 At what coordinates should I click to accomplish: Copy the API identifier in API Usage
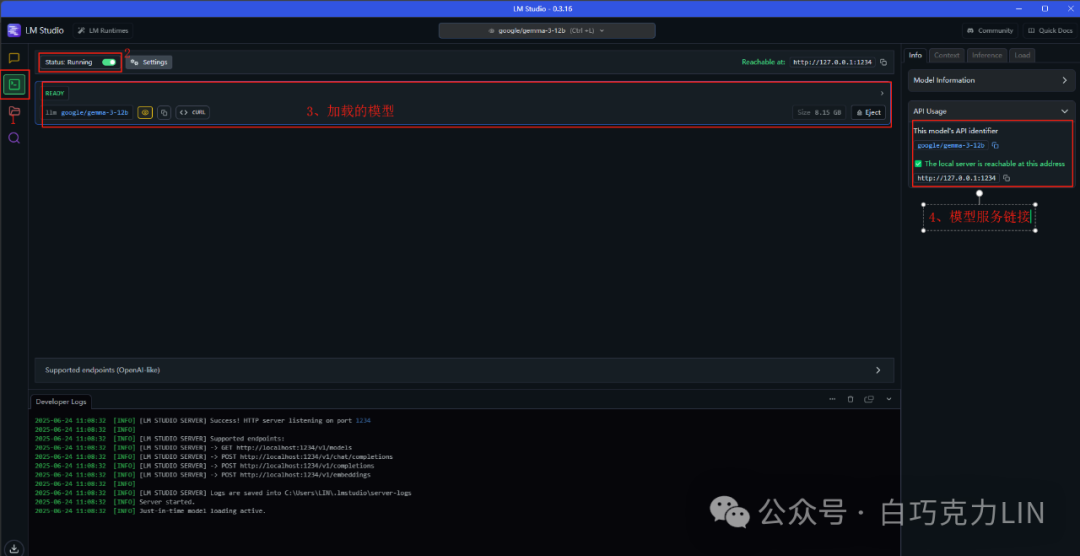coord(995,145)
